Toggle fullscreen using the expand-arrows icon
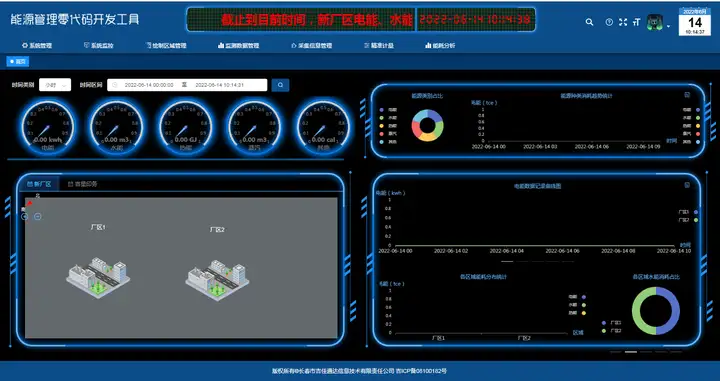720x381 pixels. pyautogui.click(x=623, y=22)
